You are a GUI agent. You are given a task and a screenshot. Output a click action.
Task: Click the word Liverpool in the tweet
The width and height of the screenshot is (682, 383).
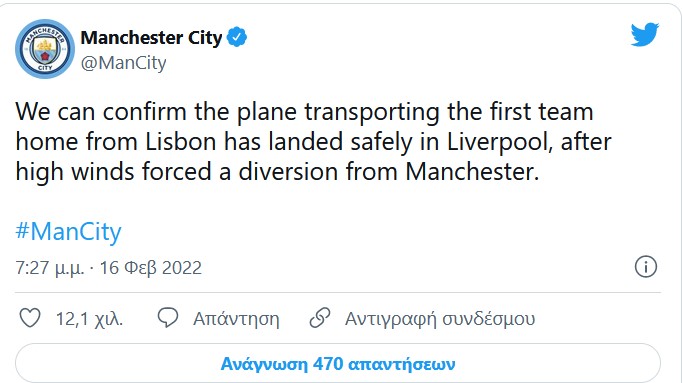[500, 143]
